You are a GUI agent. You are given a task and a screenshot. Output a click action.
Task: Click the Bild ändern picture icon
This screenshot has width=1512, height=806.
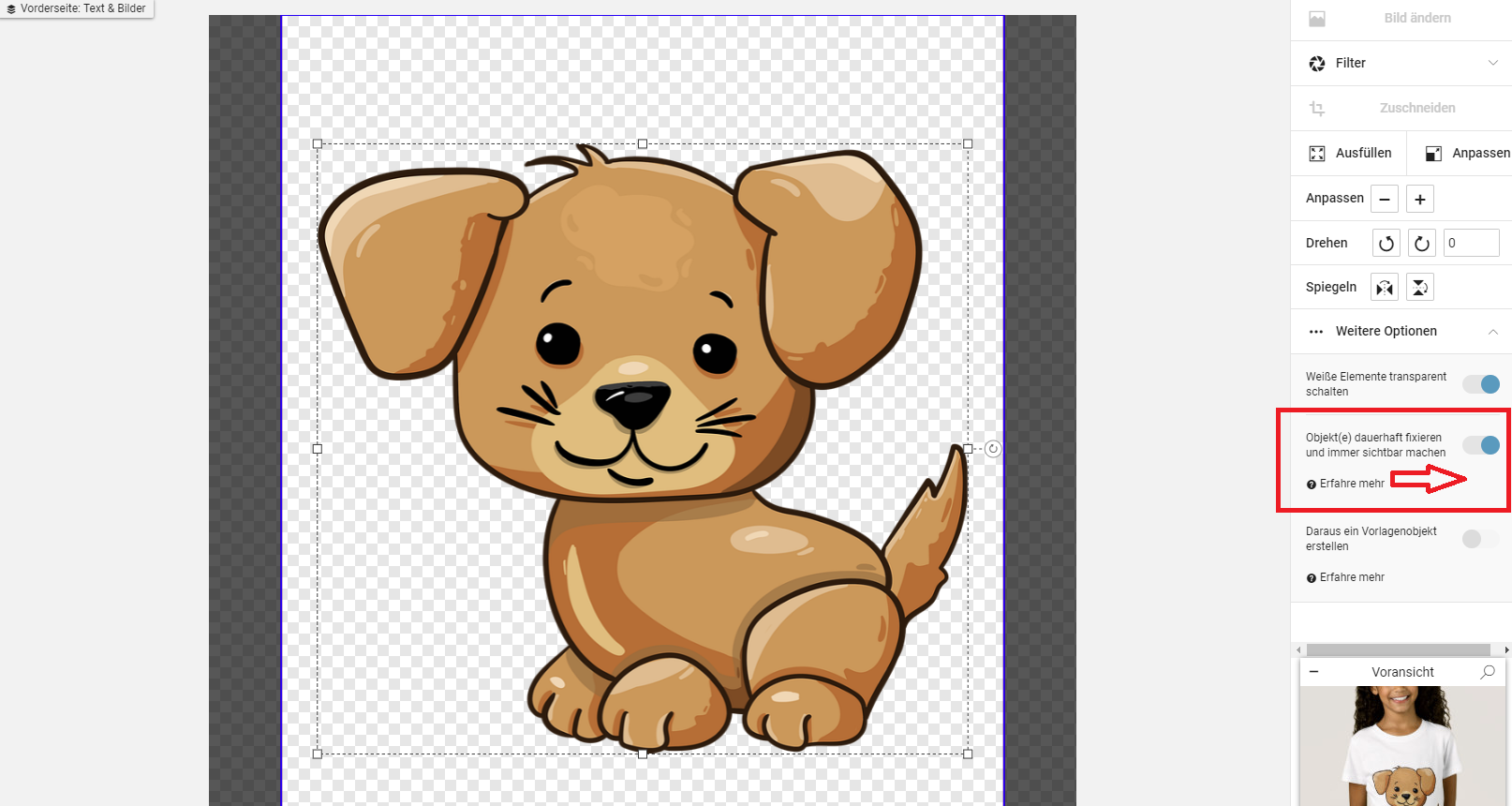(x=1317, y=19)
